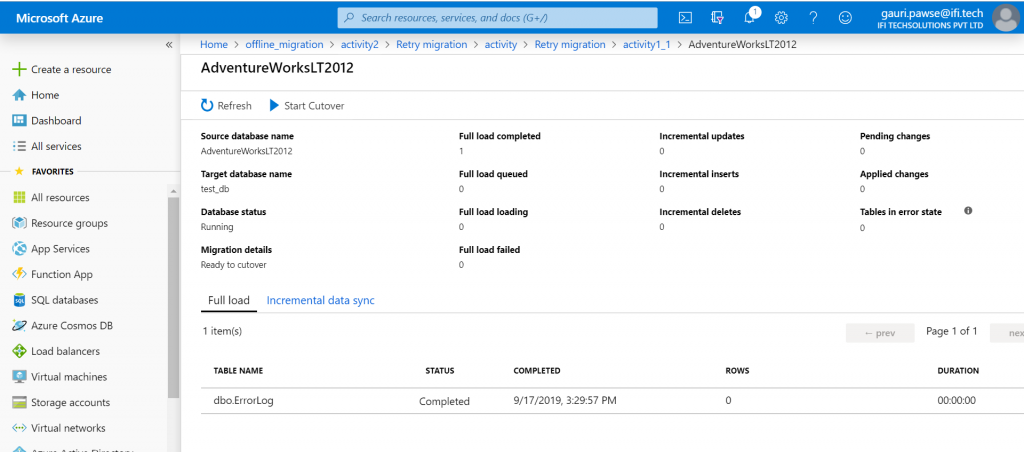Click the Start Cutover play icon
1024x452 pixels.
274,106
